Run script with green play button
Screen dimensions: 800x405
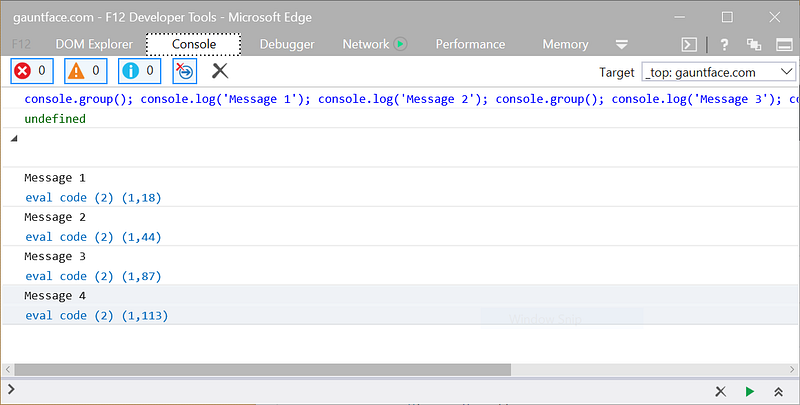coord(749,391)
